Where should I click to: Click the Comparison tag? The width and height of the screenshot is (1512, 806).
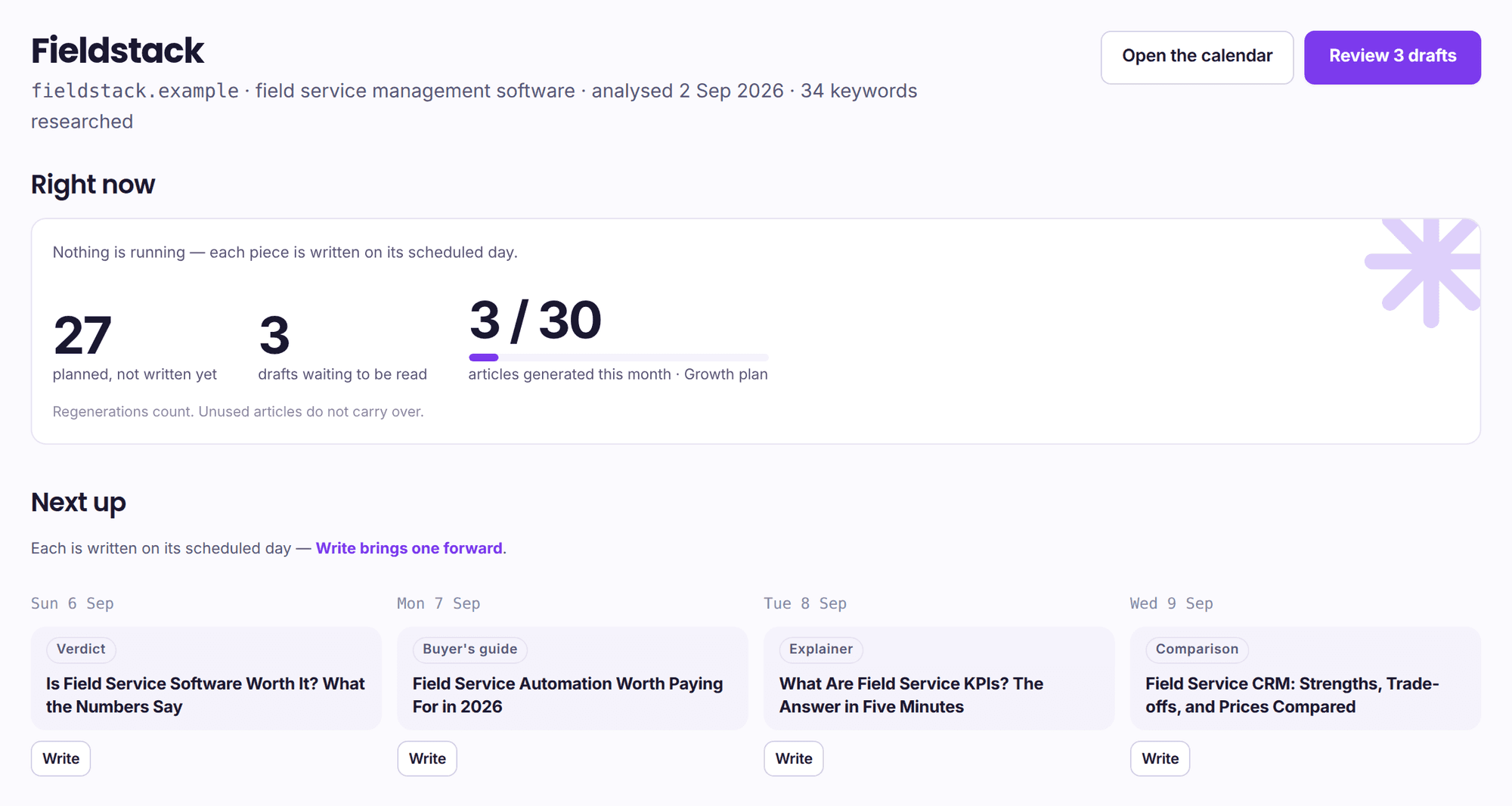click(x=1197, y=649)
